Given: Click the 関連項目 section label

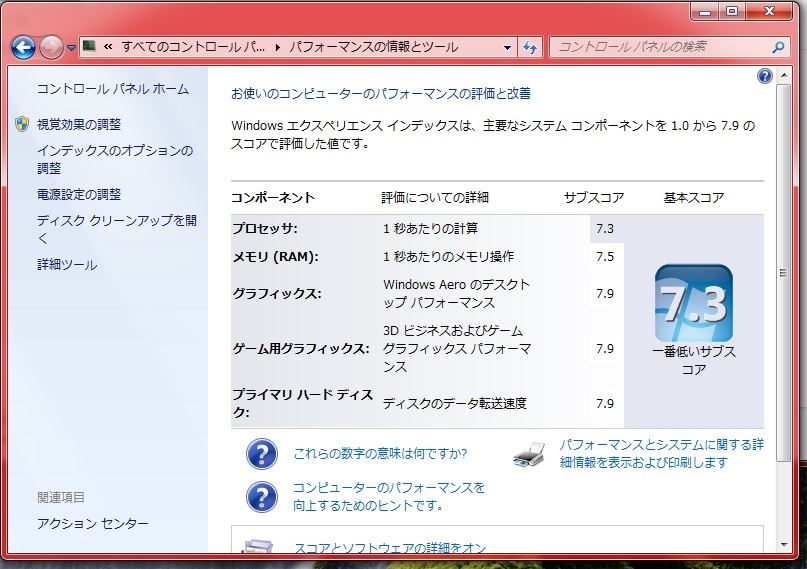Looking at the screenshot, I should pyautogui.click(x=61, y=497).
